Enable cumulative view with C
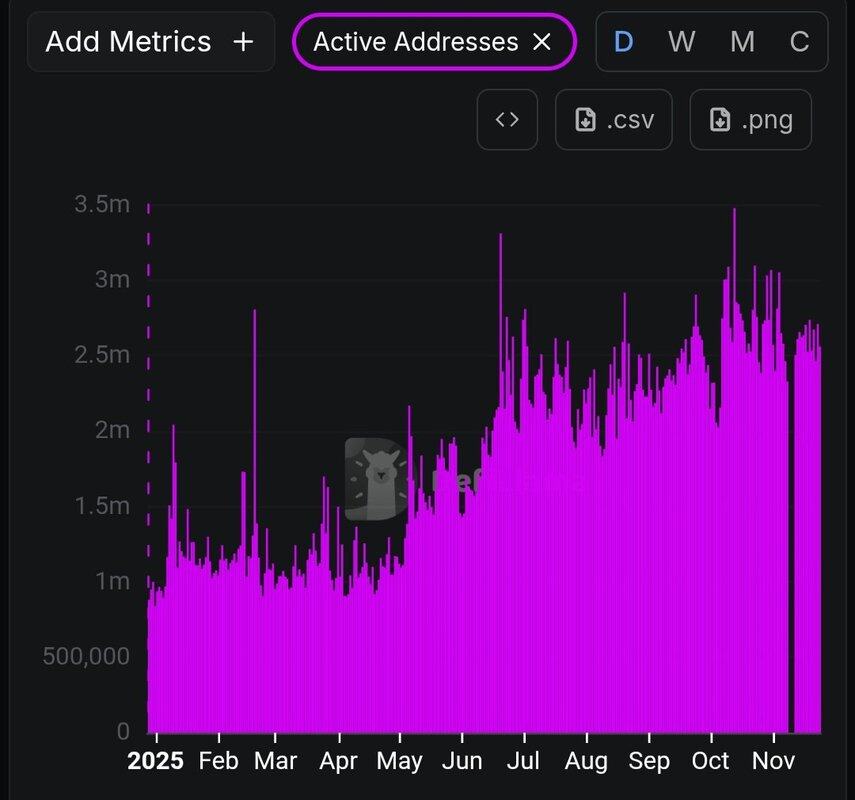This screenshot has width=855, height=800. pos(799,42)
